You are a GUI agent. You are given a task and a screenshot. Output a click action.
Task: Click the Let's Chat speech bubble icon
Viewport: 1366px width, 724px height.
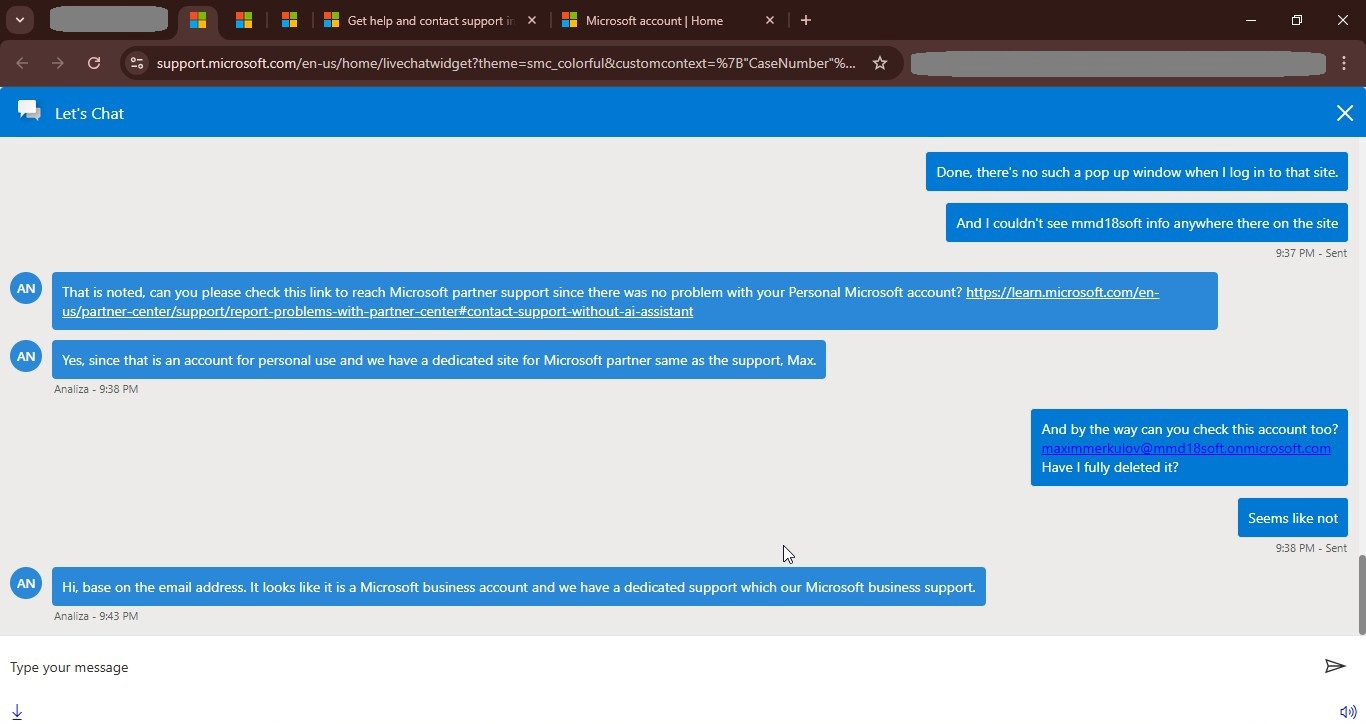pyautogui.click(x=29, y=111)
